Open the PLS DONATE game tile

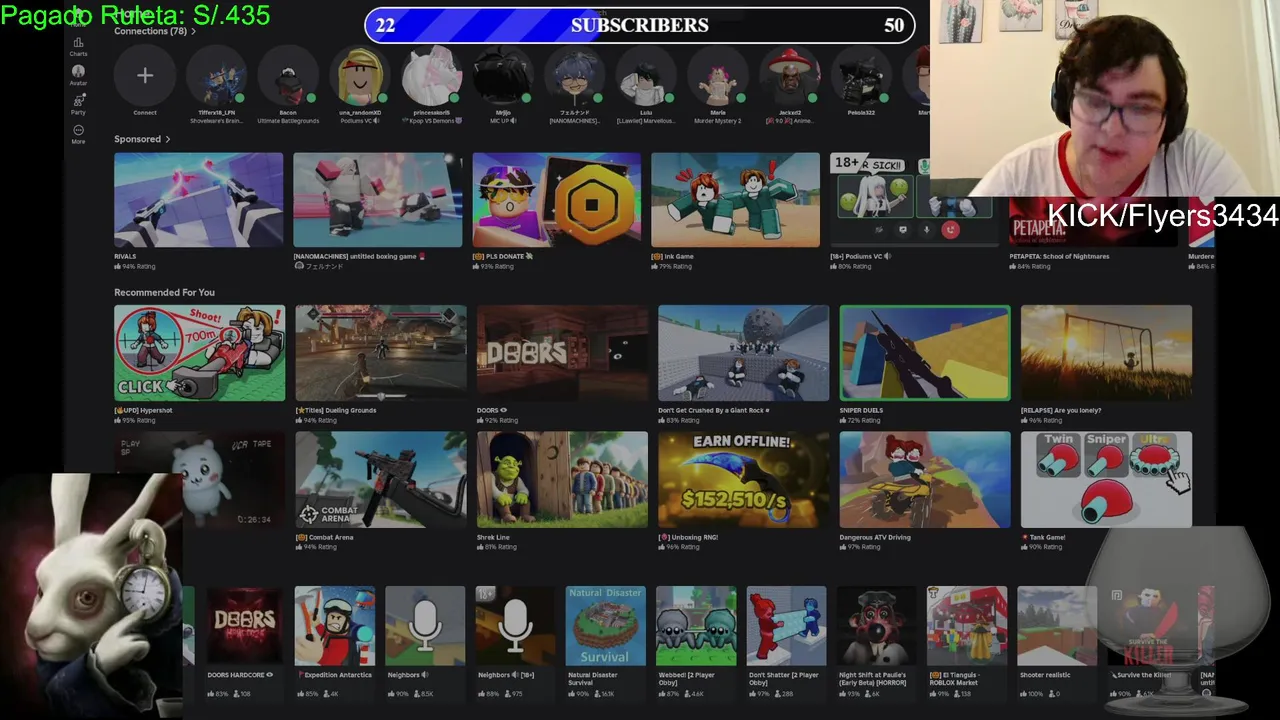click(557, 200)
